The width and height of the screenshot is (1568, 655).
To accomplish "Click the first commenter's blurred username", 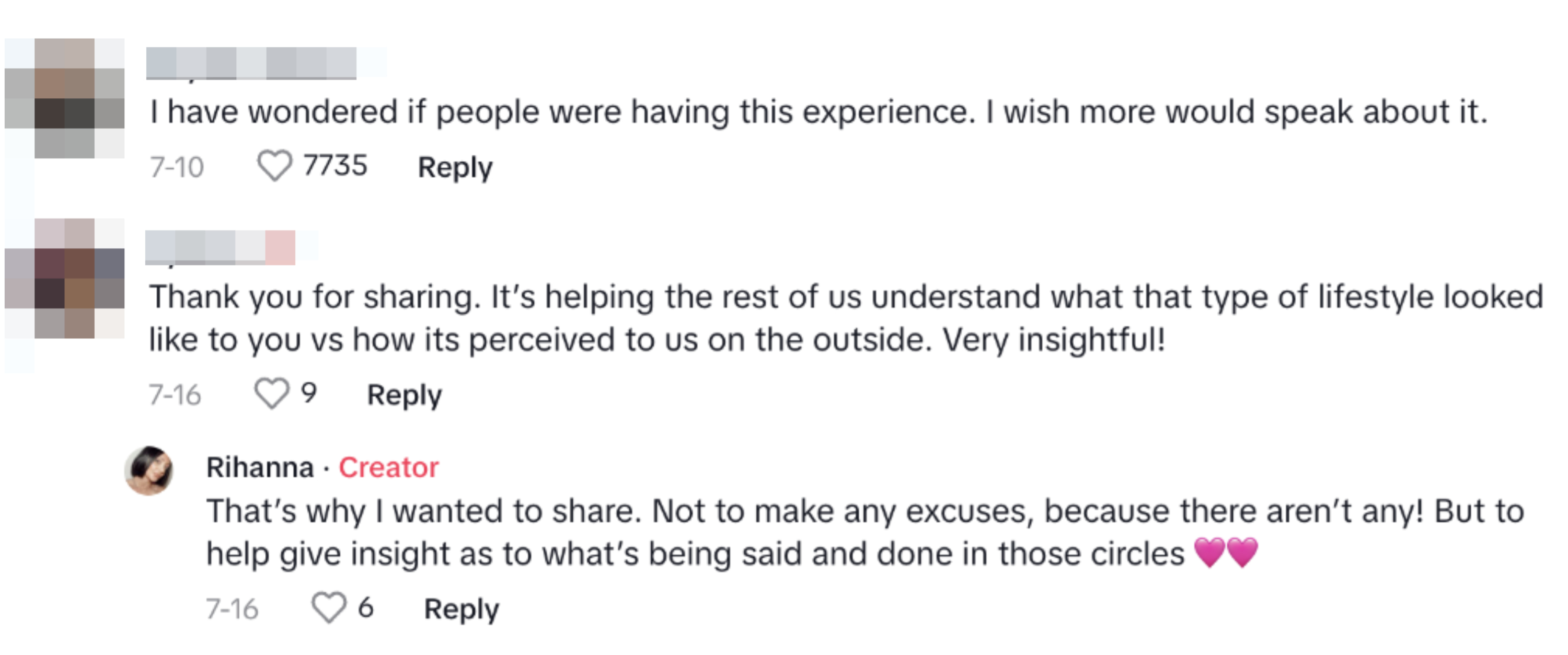I will [x=251, y=63].
